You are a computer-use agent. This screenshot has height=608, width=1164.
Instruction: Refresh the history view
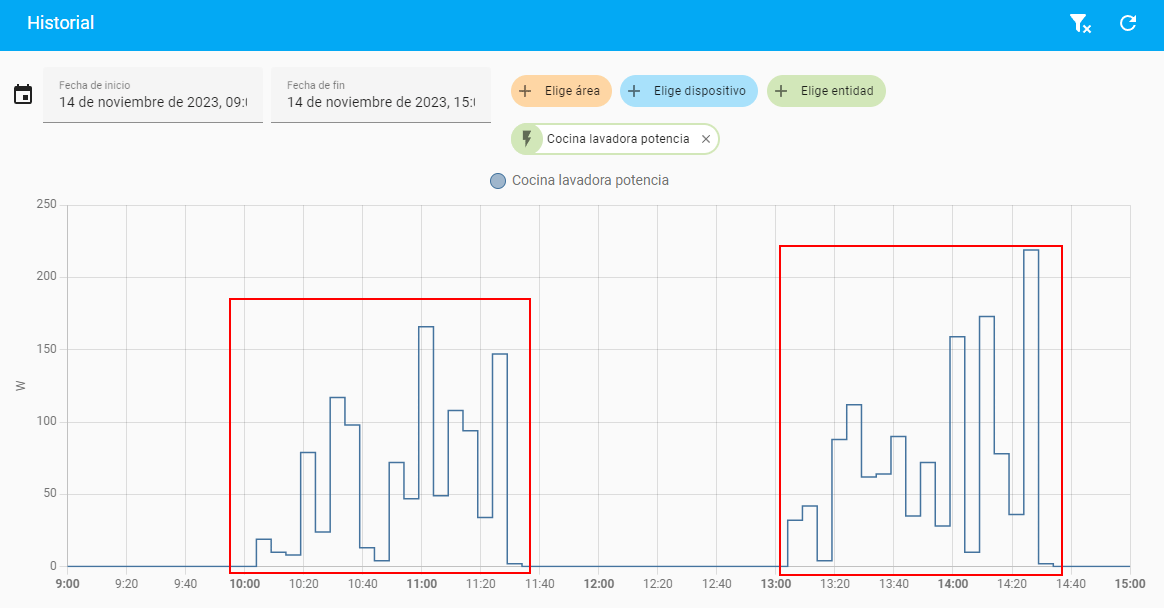pyautogui.click(x=1128, y=23)
